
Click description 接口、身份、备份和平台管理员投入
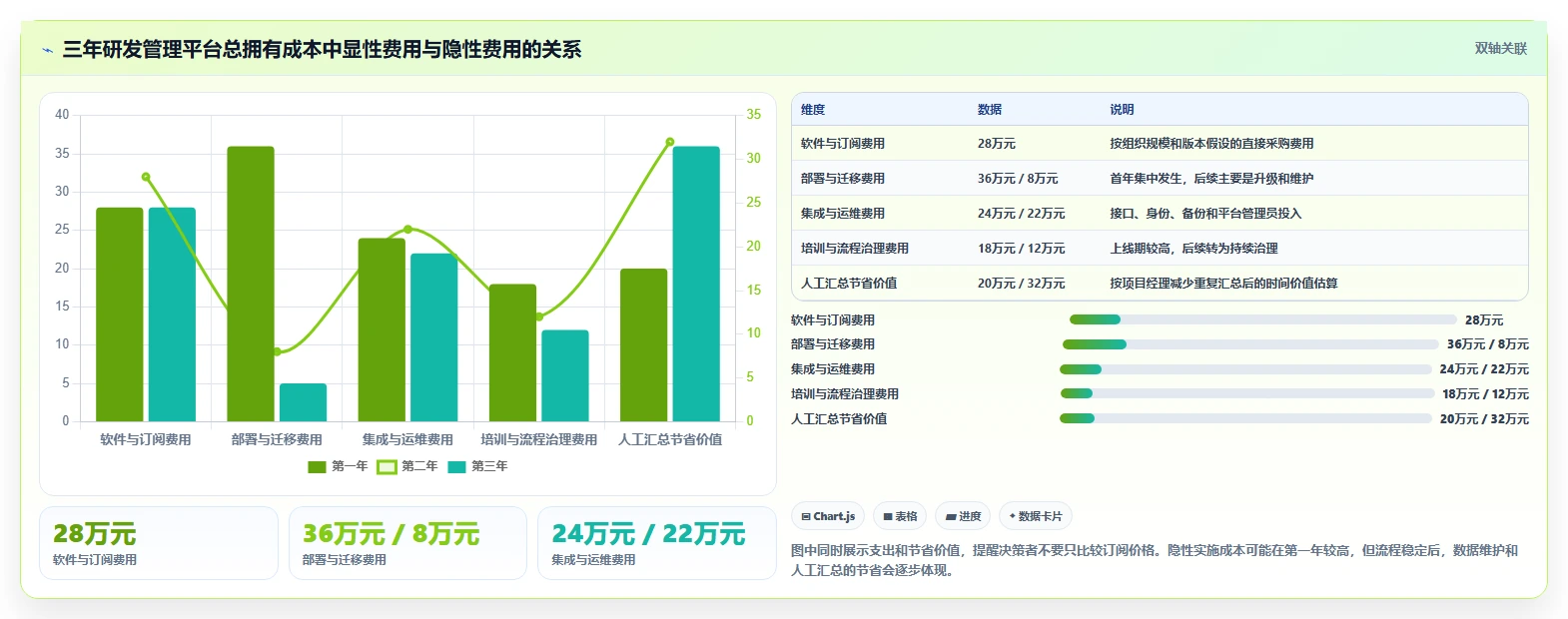[1205, 214]
